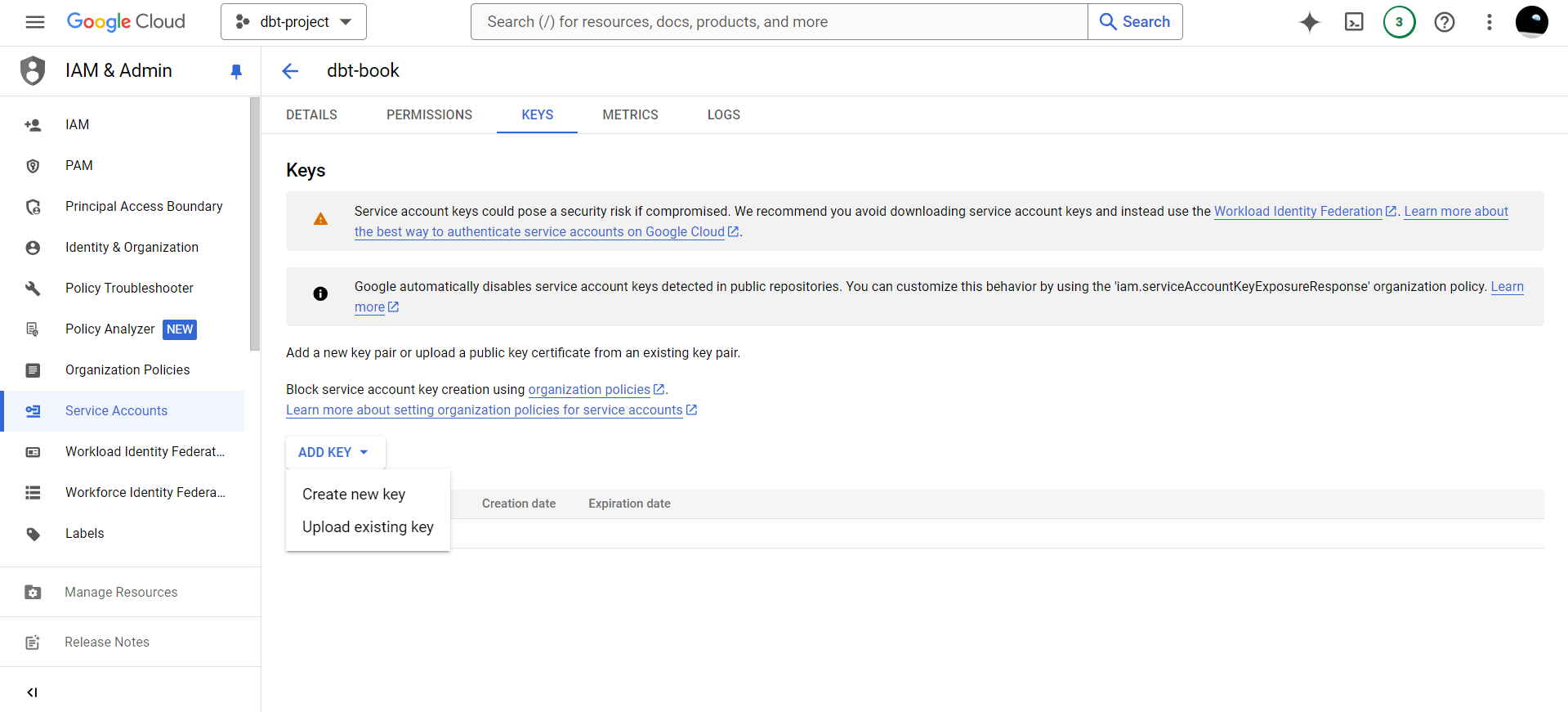Switch to the Logs tab
Viewport: 1568px width, 712px height.
click(724, 115)
